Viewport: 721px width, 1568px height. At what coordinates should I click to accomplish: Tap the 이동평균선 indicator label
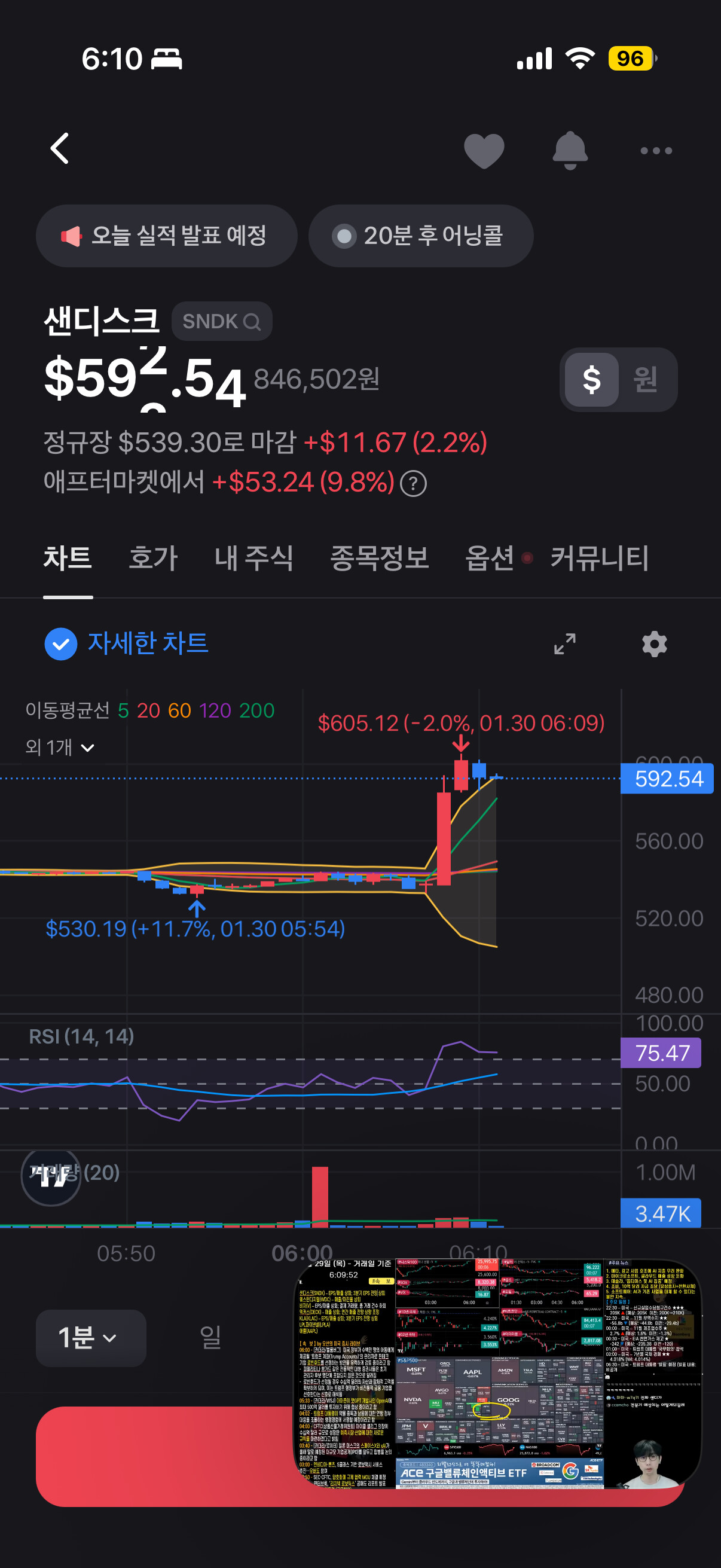68,710
